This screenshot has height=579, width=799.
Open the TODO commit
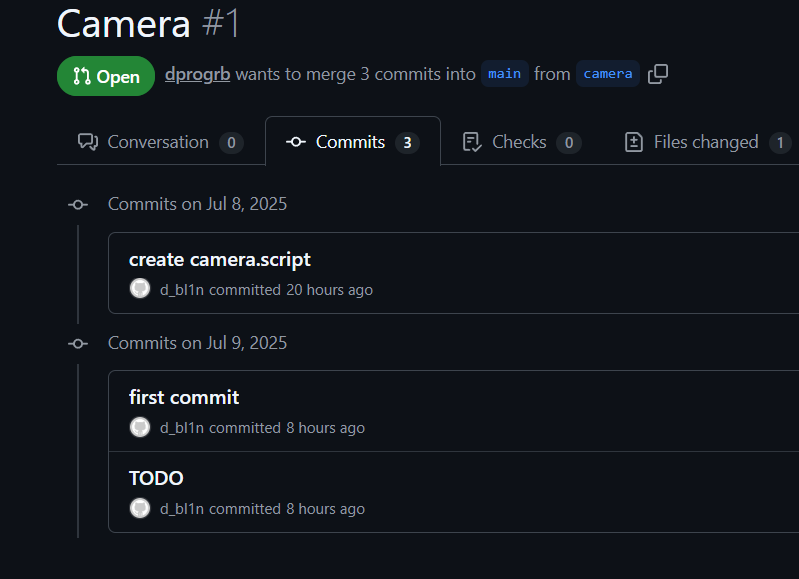click(x=156, y=478)
